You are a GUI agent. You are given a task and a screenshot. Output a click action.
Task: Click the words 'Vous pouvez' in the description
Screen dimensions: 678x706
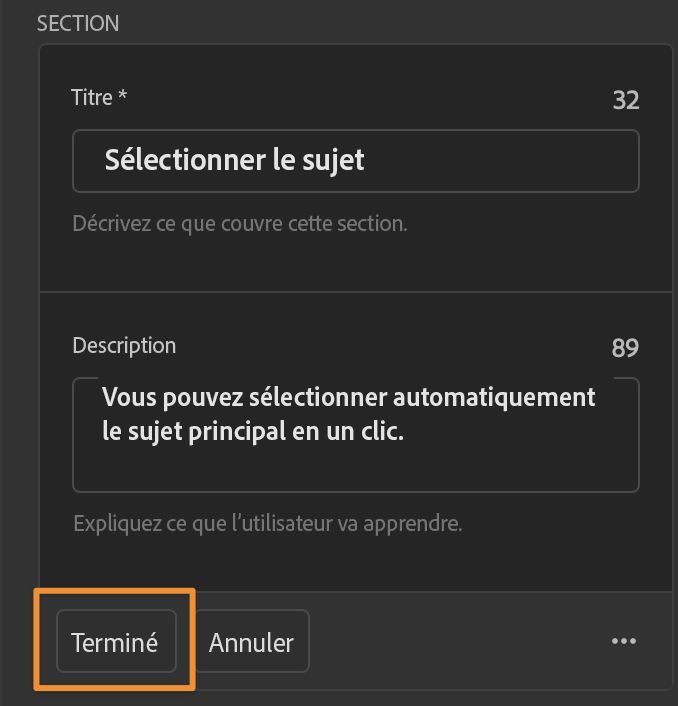click(x=162, y=397)
